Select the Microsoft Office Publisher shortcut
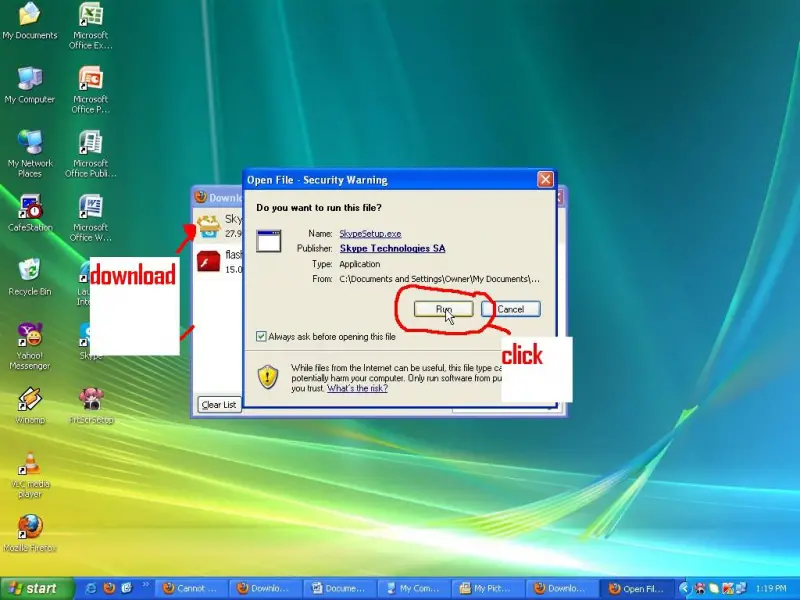Image resolution: width=800 pixels, height=600 pixels. 90,154
